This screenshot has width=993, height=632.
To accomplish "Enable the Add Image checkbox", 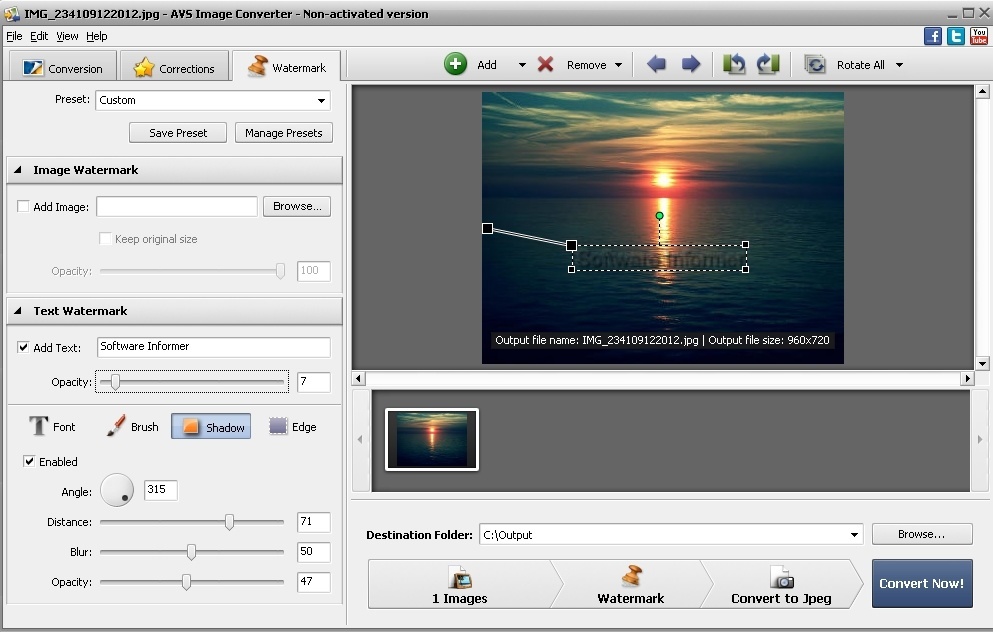I will tap(22, 207).
